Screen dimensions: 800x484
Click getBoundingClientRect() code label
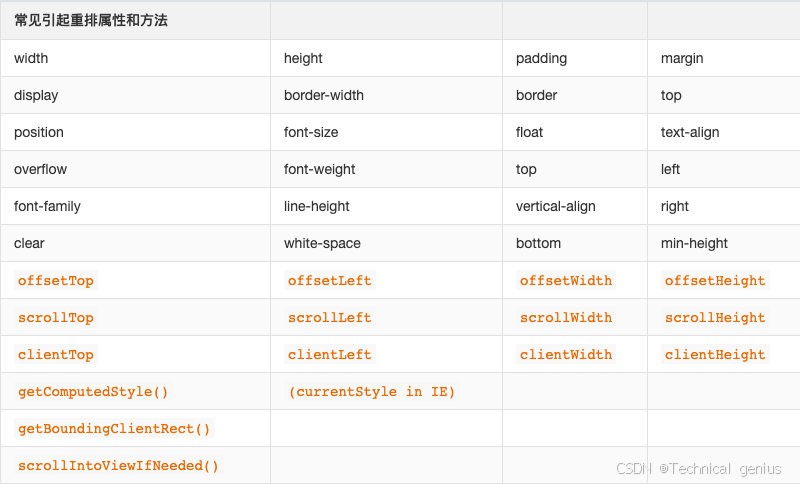114,429
